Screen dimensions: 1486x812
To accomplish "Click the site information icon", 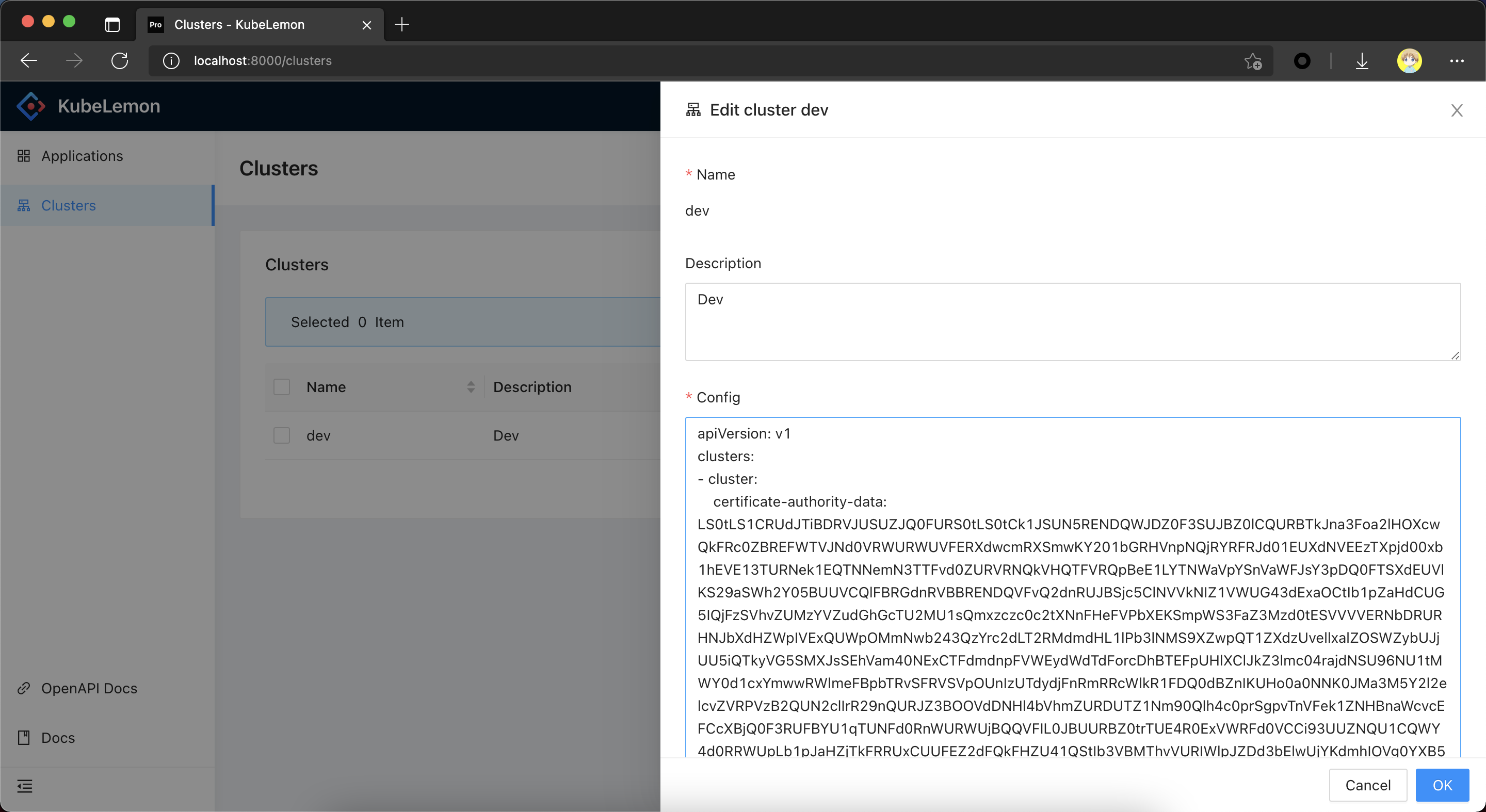I will [171, 60].
